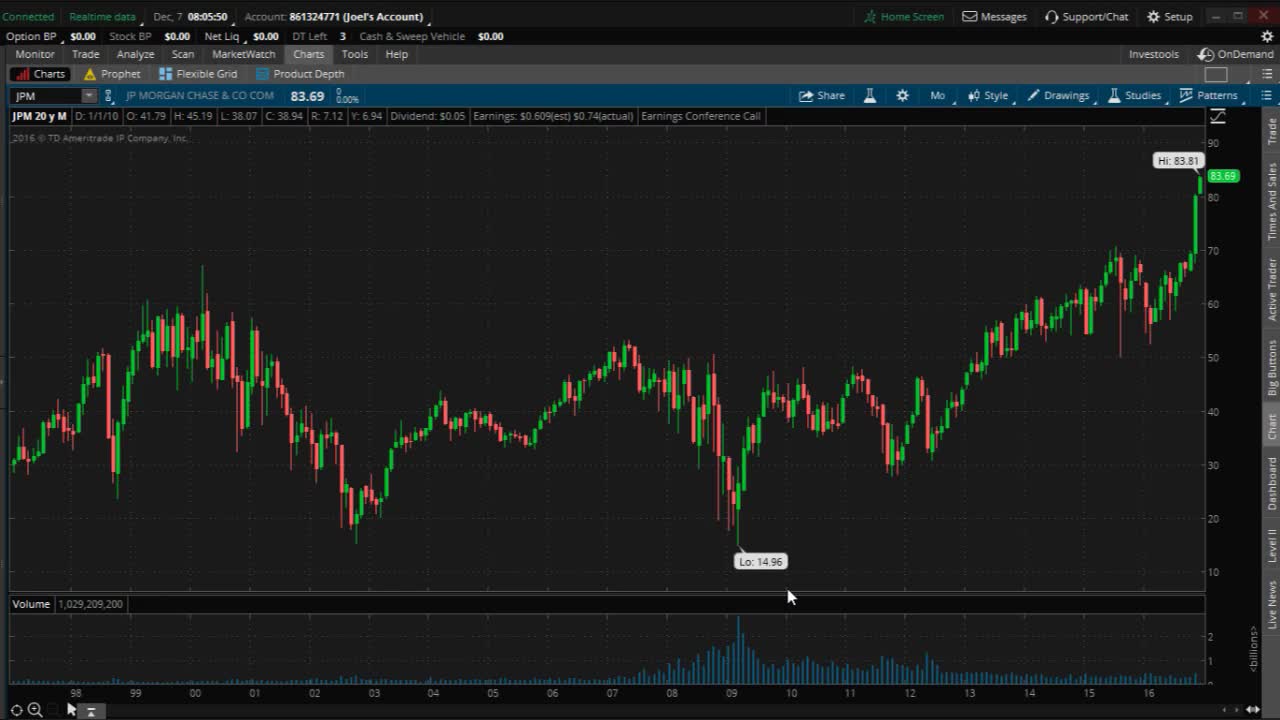The width and height of the screenshot is (1280, 720).
Task: Open the Level II sidebar panel
Action: [1272, 546]
